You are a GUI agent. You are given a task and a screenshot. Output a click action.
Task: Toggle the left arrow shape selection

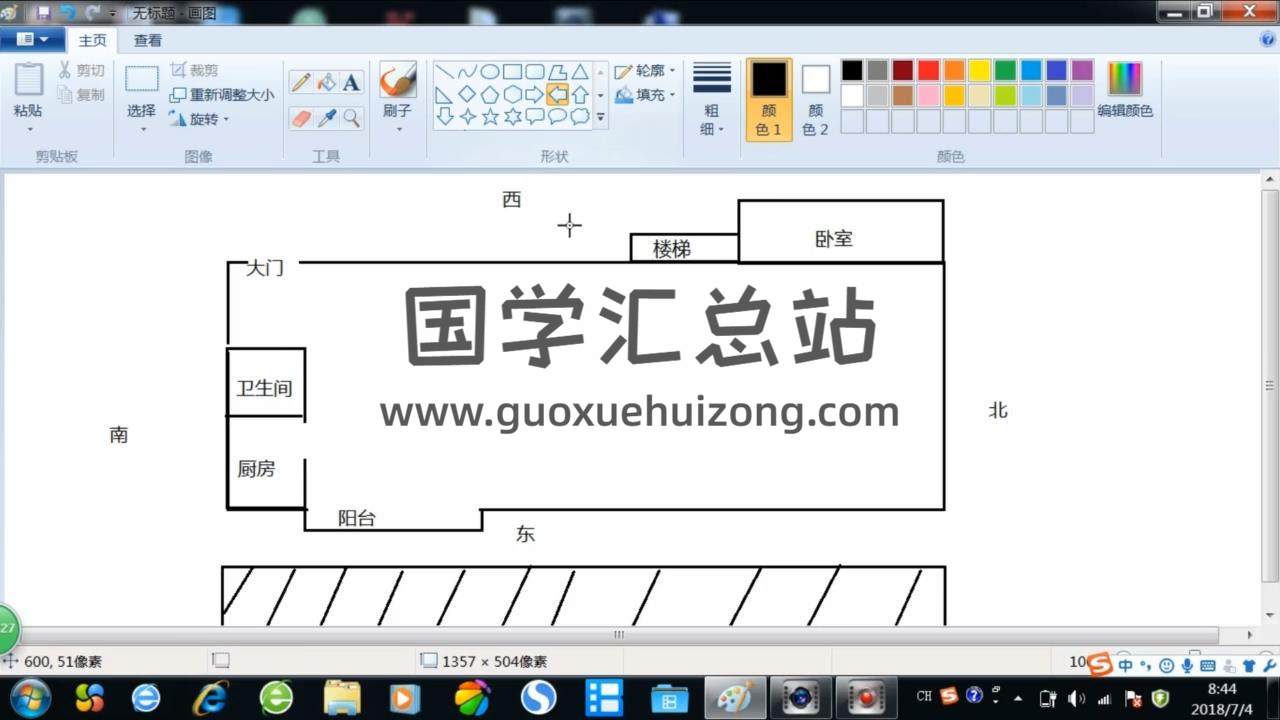(x=557, y=94)
